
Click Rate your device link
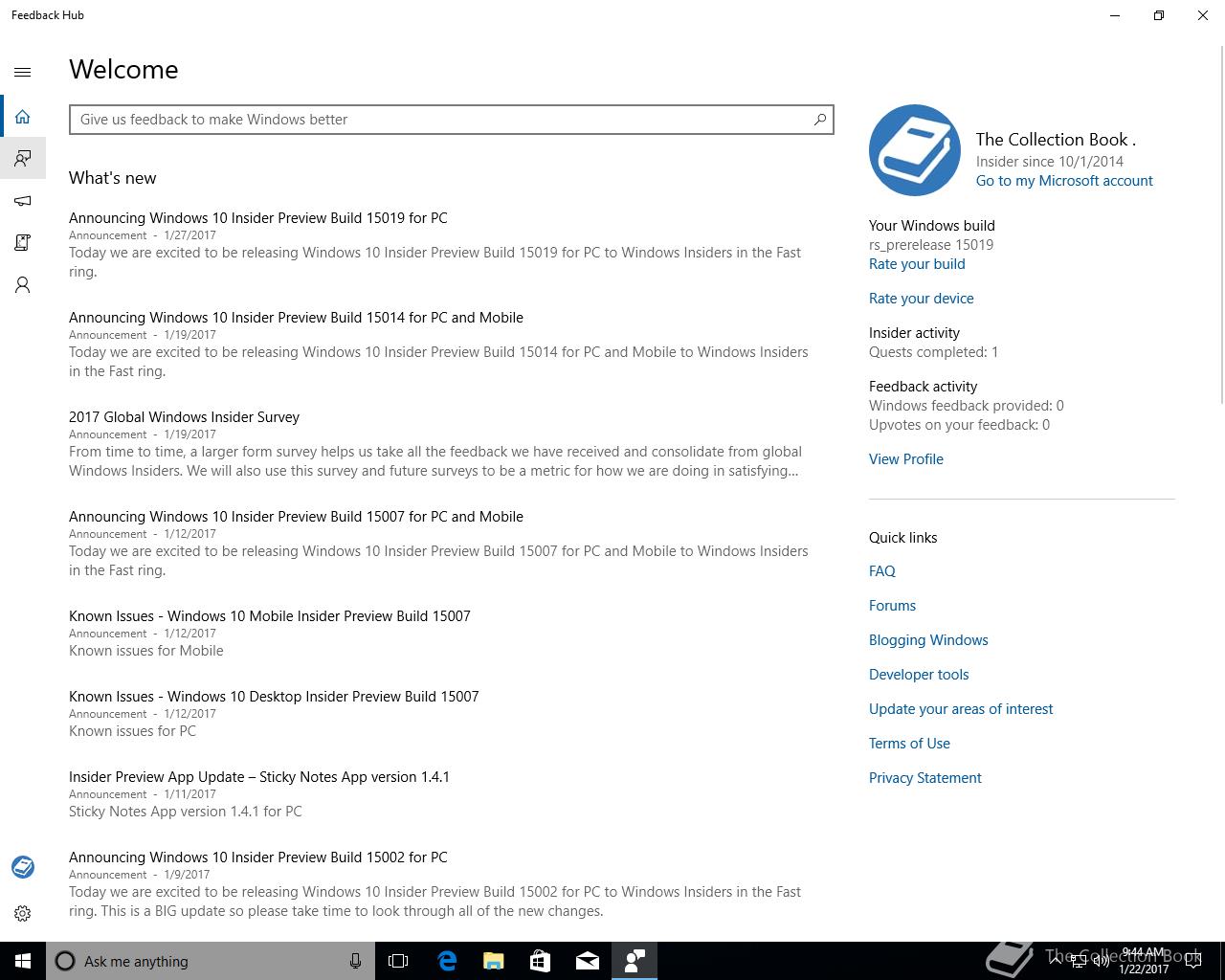click(x=922, y=299)
